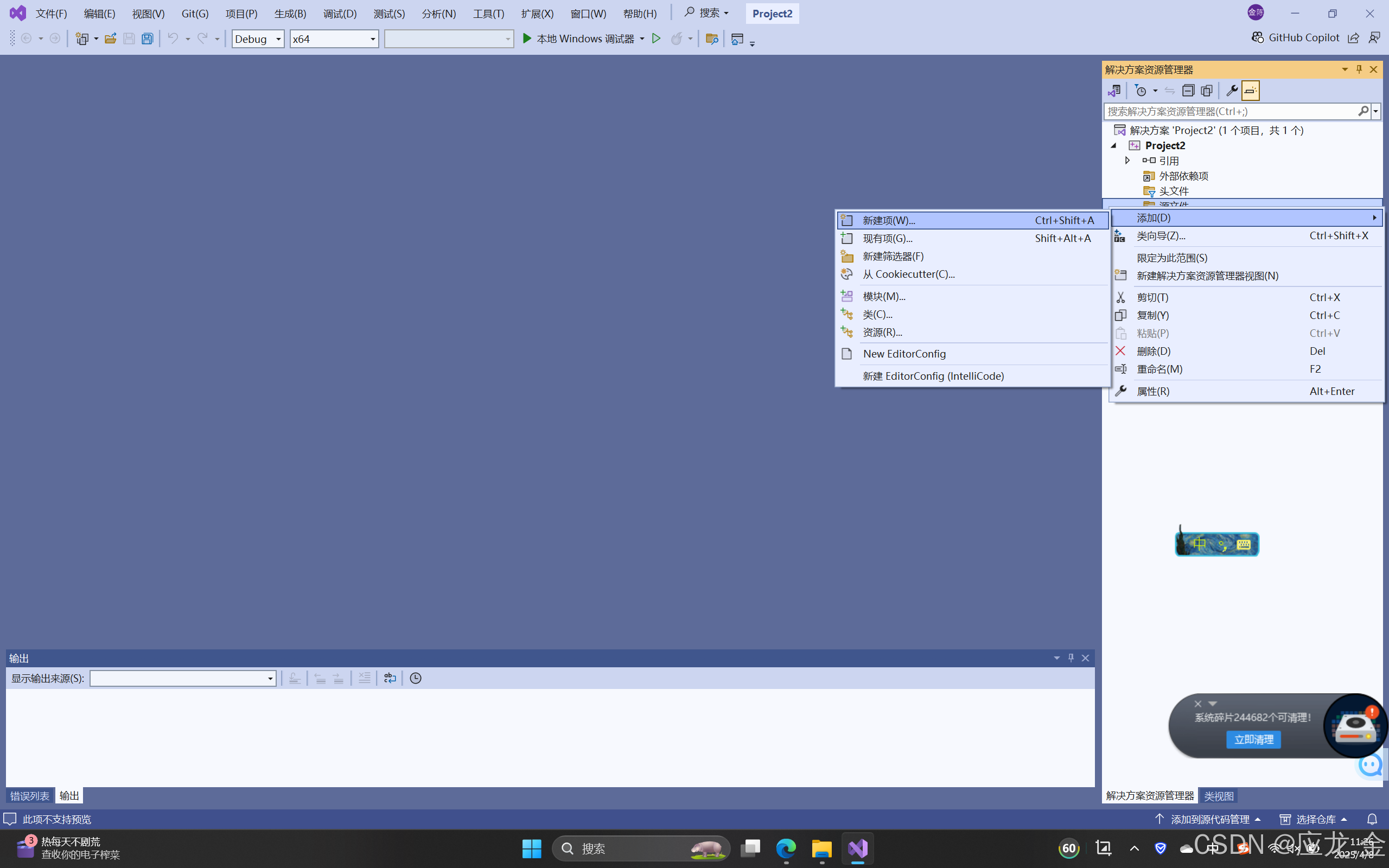Click the 打开文件 (Open File) toolbar icon
The height and width of the screenshot is (868, 1389).
pyautogui.click(x=111, y=39)
